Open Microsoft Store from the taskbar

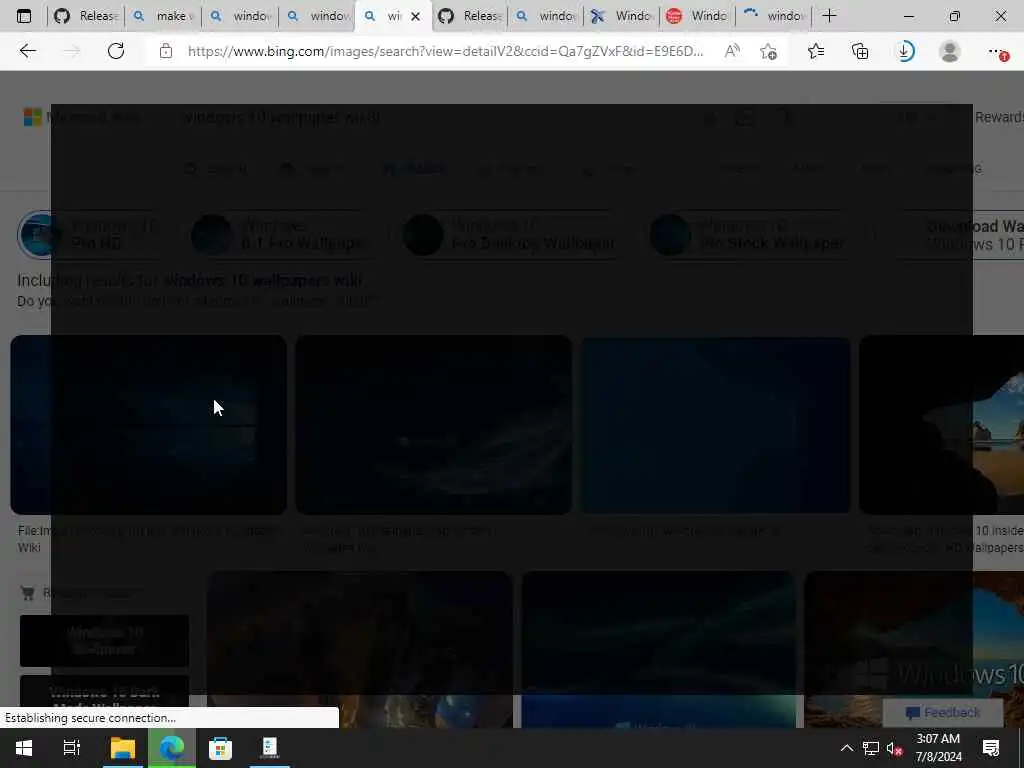[x=220, y=748]
